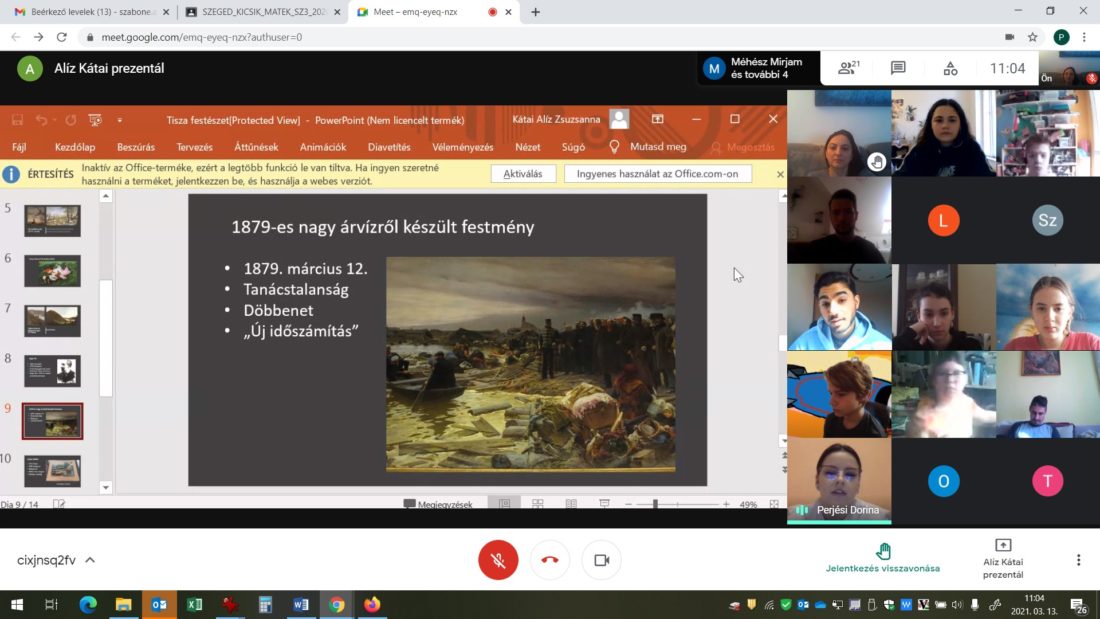Open Excel from the taskbar

point(194,604)
